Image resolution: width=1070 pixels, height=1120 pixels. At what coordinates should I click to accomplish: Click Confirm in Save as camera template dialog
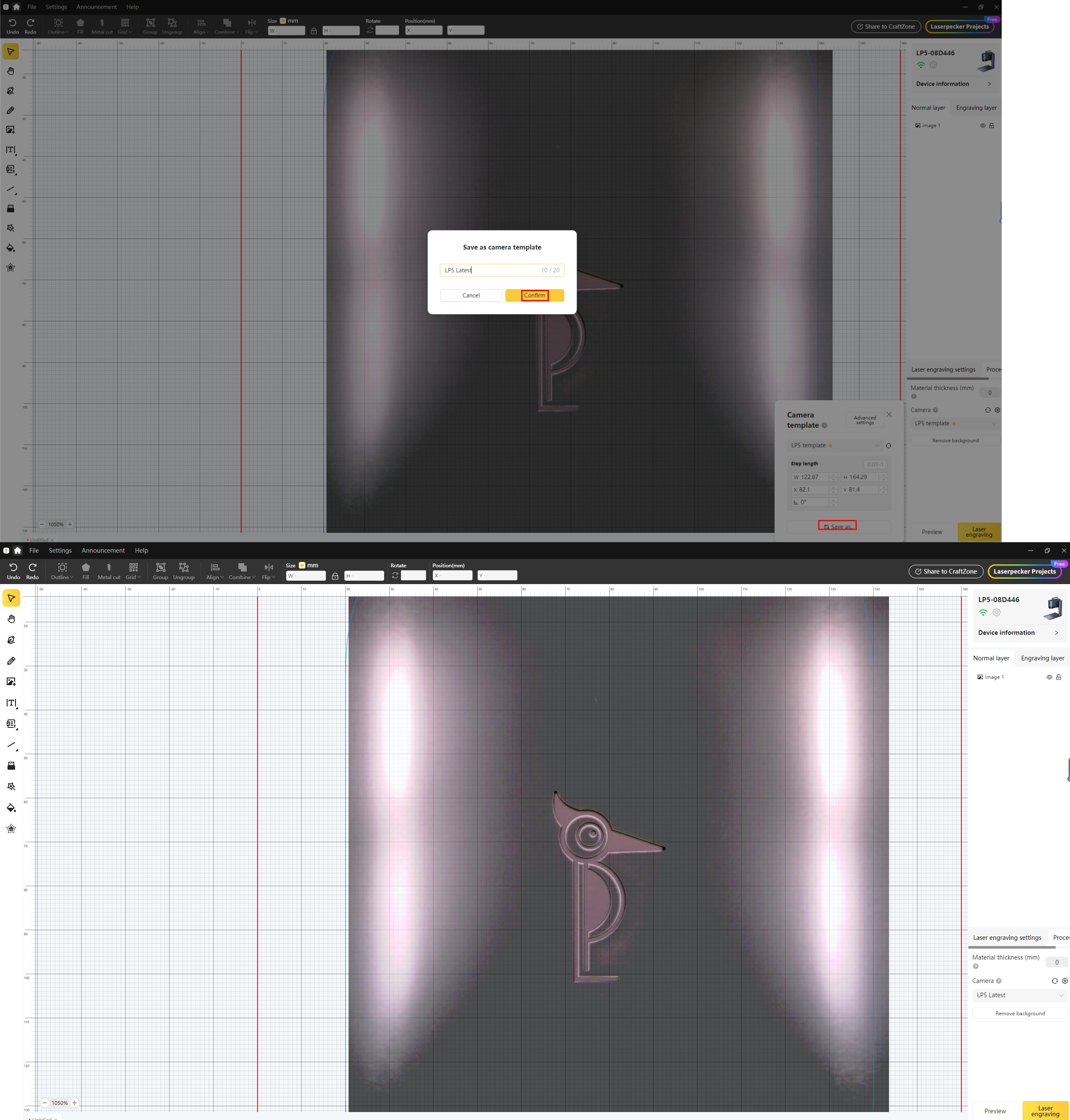[x=535, y=295]
